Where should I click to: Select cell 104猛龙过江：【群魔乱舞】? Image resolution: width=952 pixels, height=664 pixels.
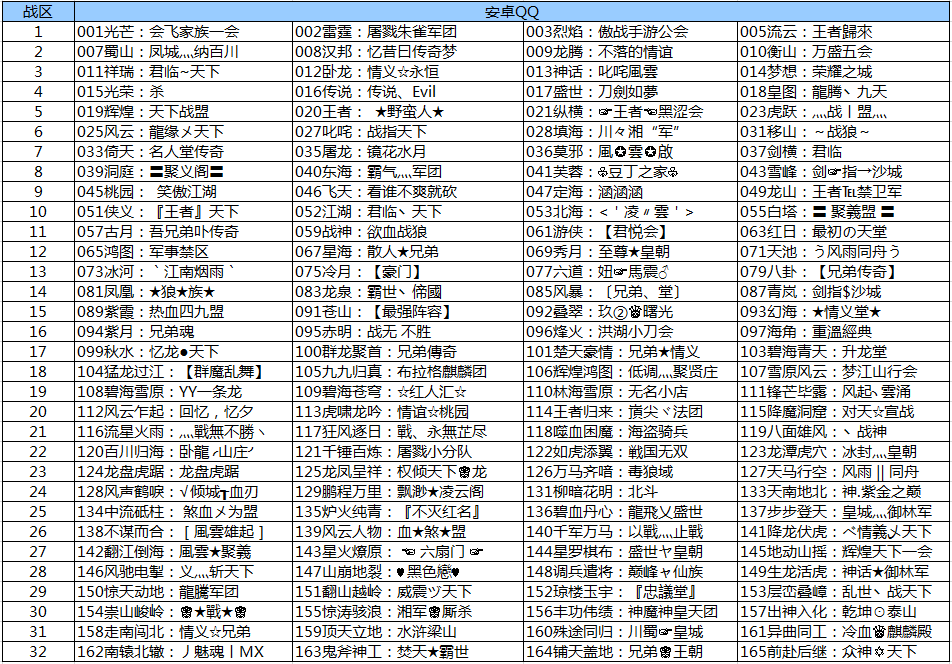[x=183, y=372]
